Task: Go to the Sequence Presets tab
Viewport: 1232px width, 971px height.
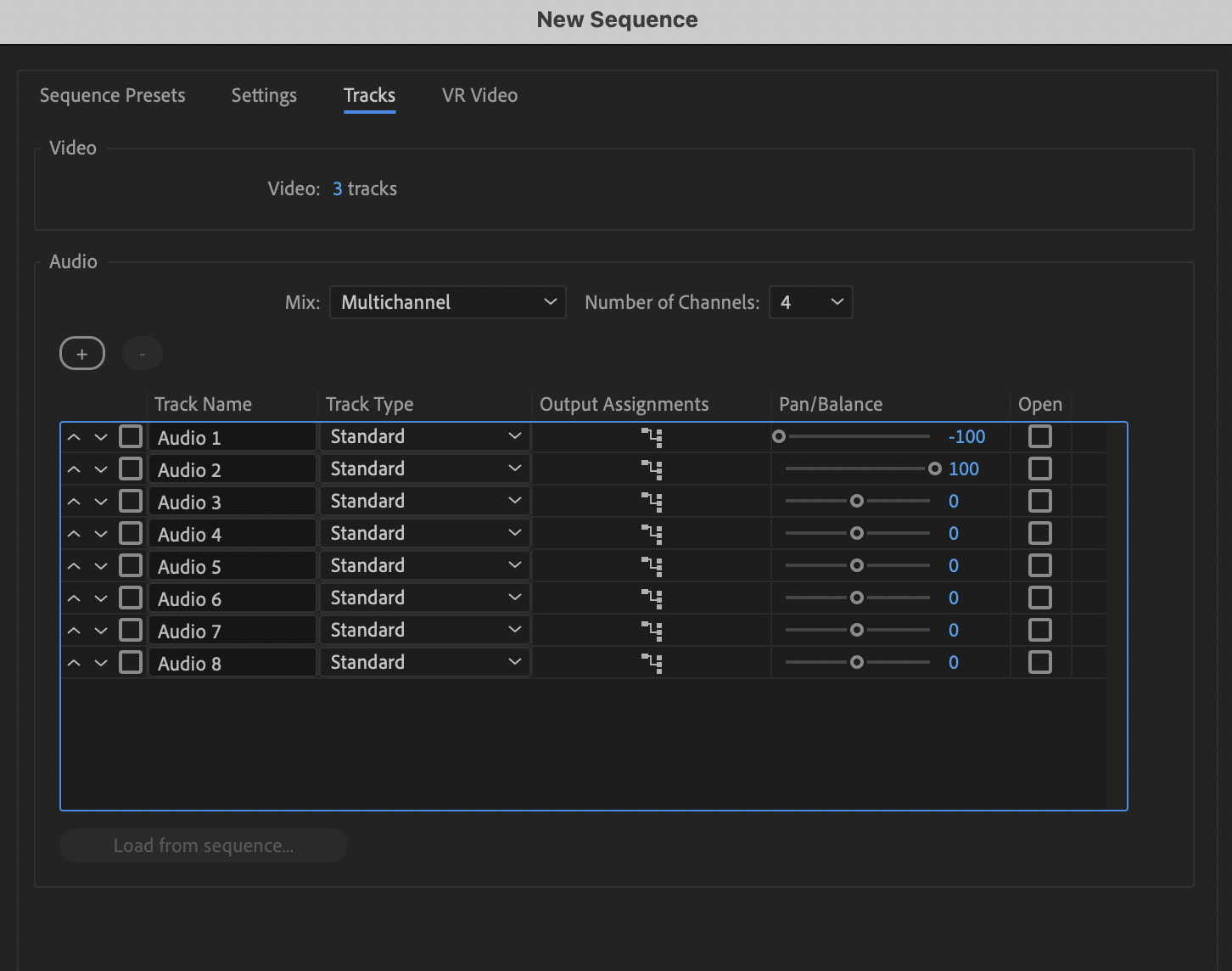Action: click(x=113, y=95)
